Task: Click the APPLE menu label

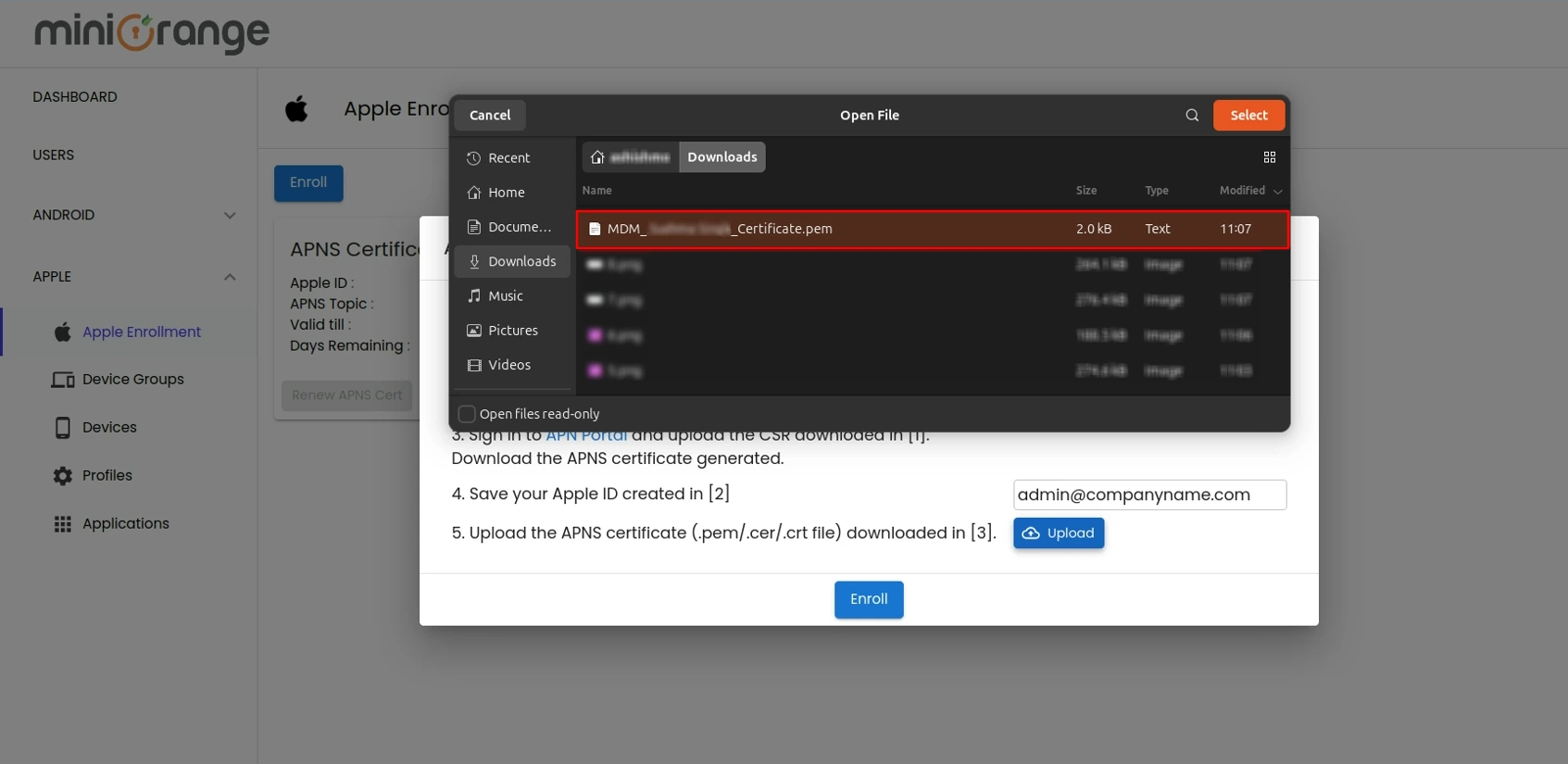Action: (52, 277)
